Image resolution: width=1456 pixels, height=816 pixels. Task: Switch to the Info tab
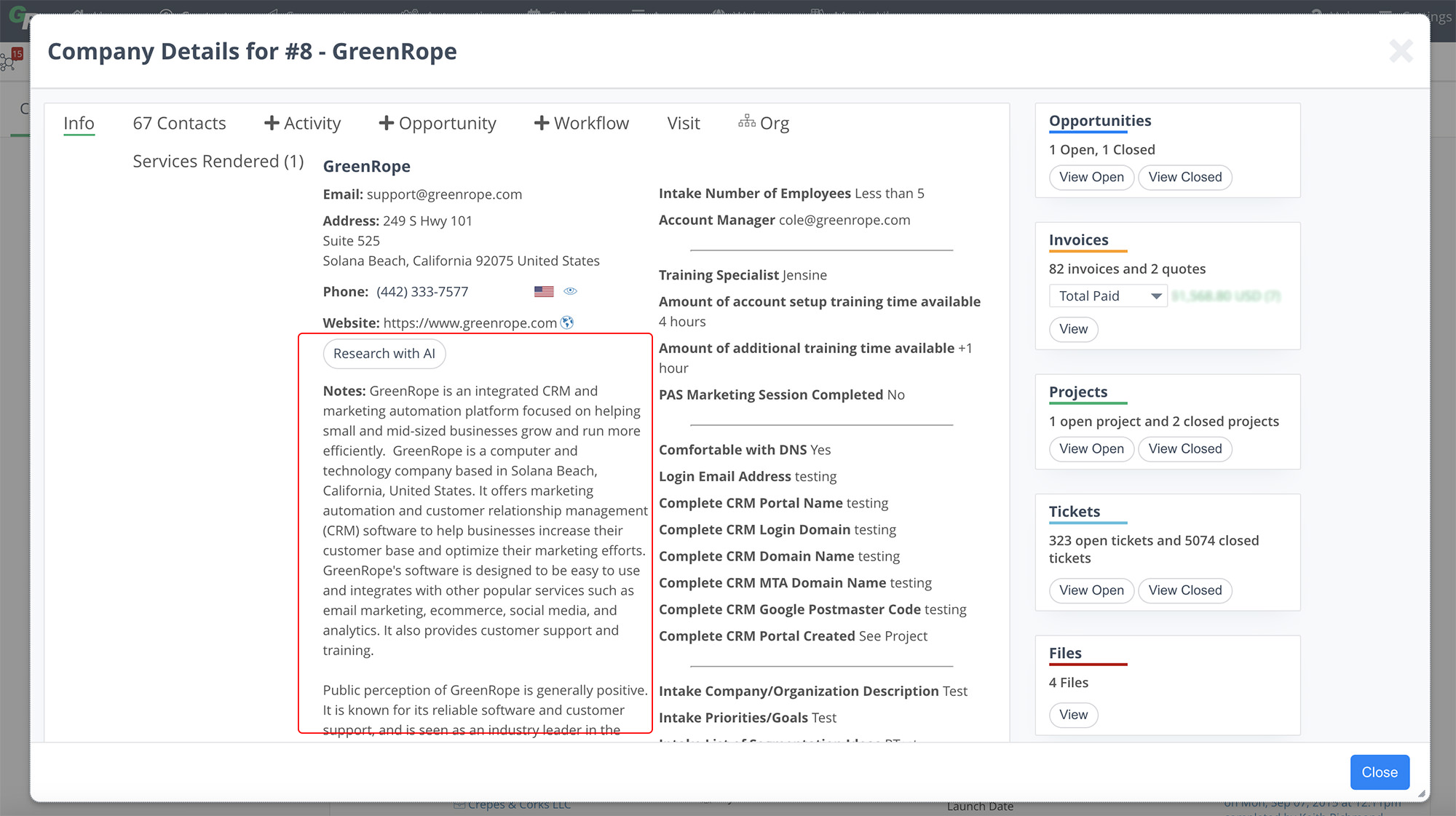pos(79,123)
